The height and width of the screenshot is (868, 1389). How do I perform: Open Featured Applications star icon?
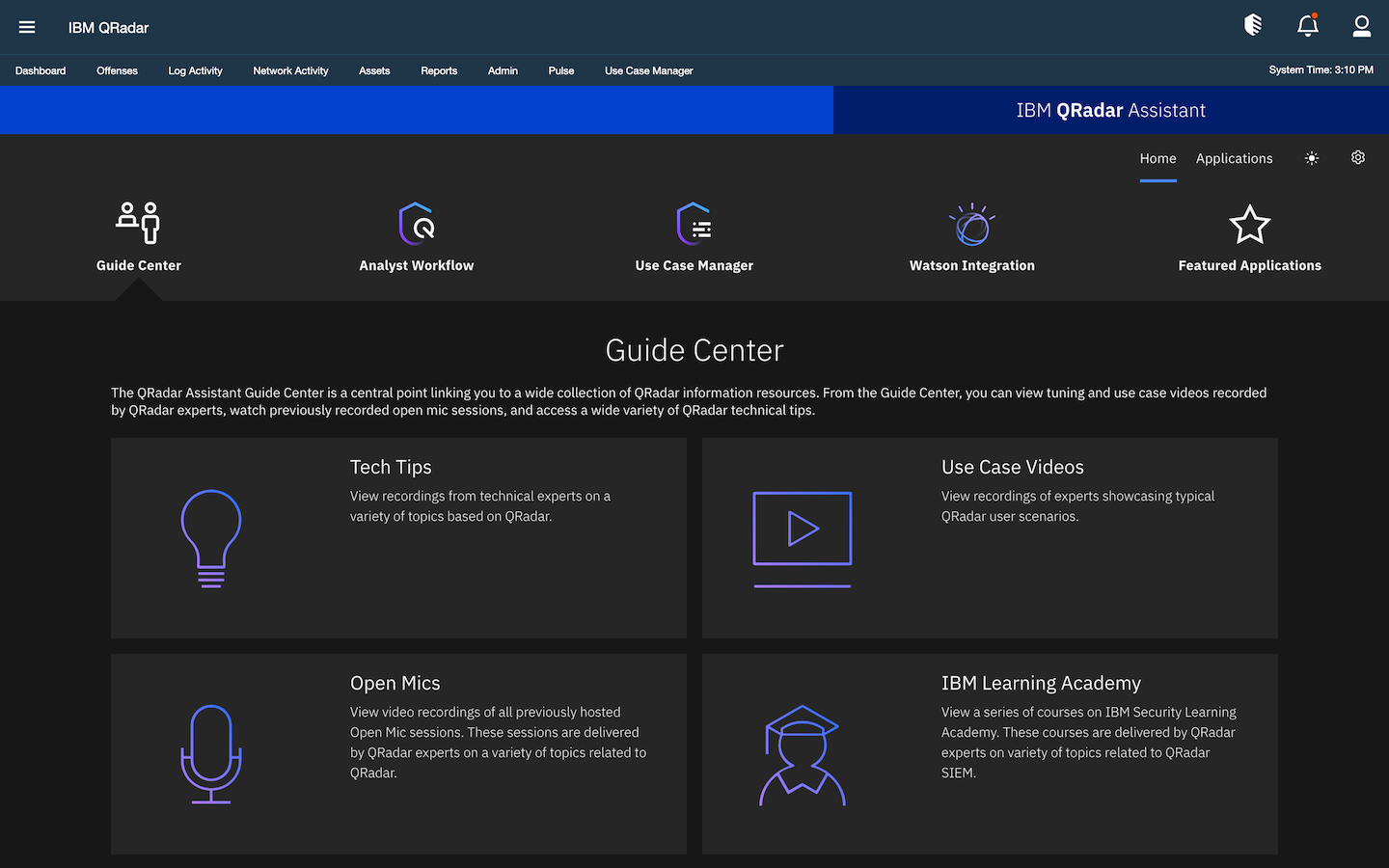(1249, 222)
